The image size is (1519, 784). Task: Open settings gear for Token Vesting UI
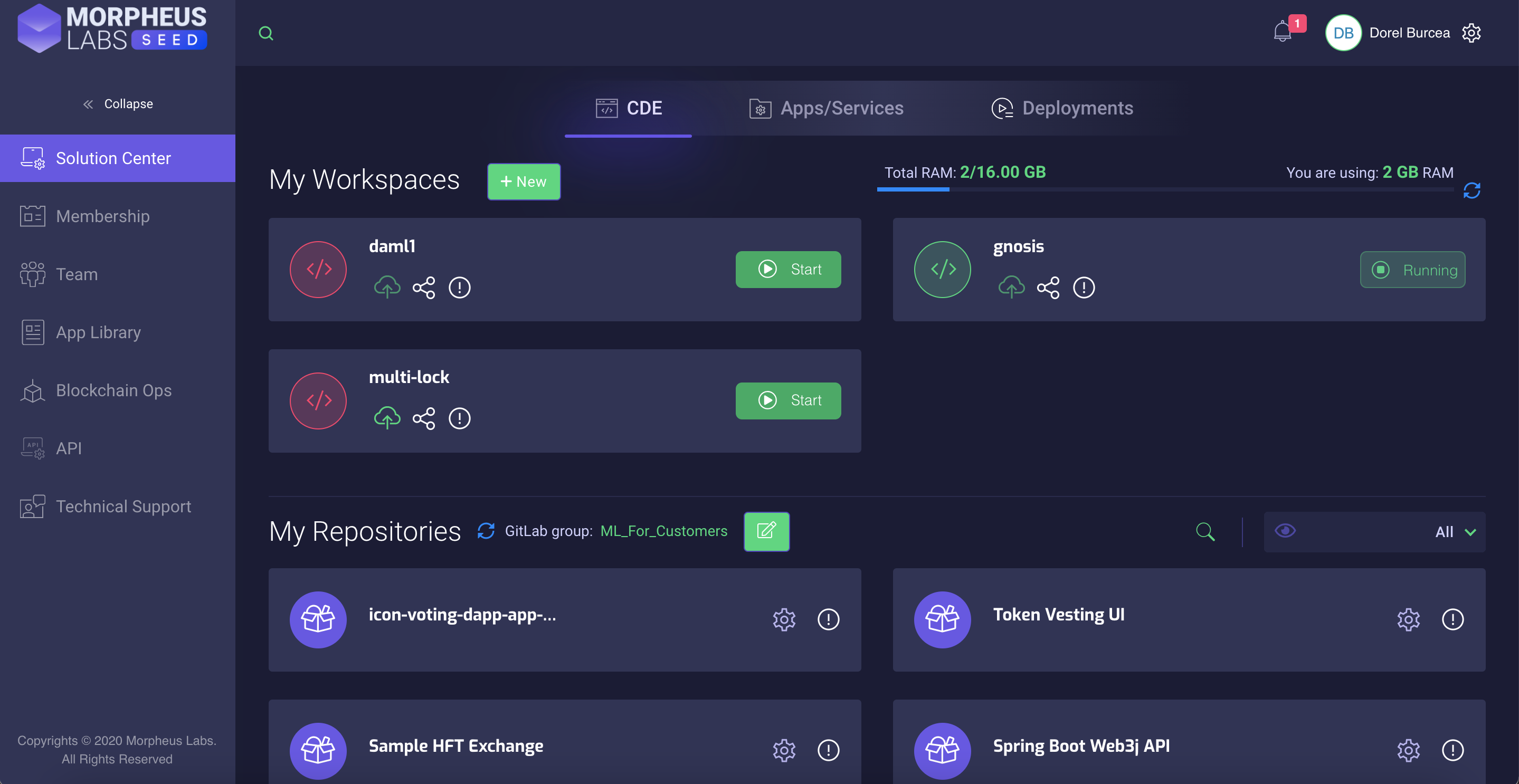tap(1408, 619)
